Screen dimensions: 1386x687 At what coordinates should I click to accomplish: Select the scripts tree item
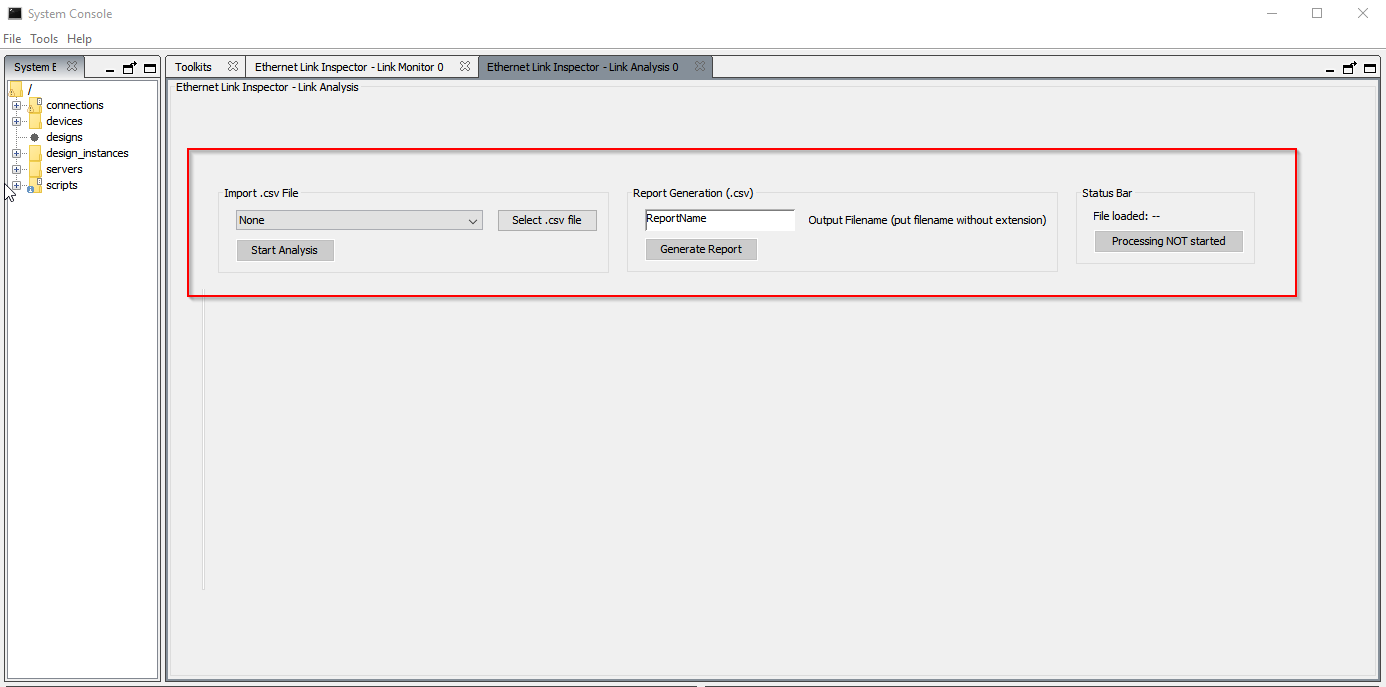pyautogui.click(x=62, y=185)
